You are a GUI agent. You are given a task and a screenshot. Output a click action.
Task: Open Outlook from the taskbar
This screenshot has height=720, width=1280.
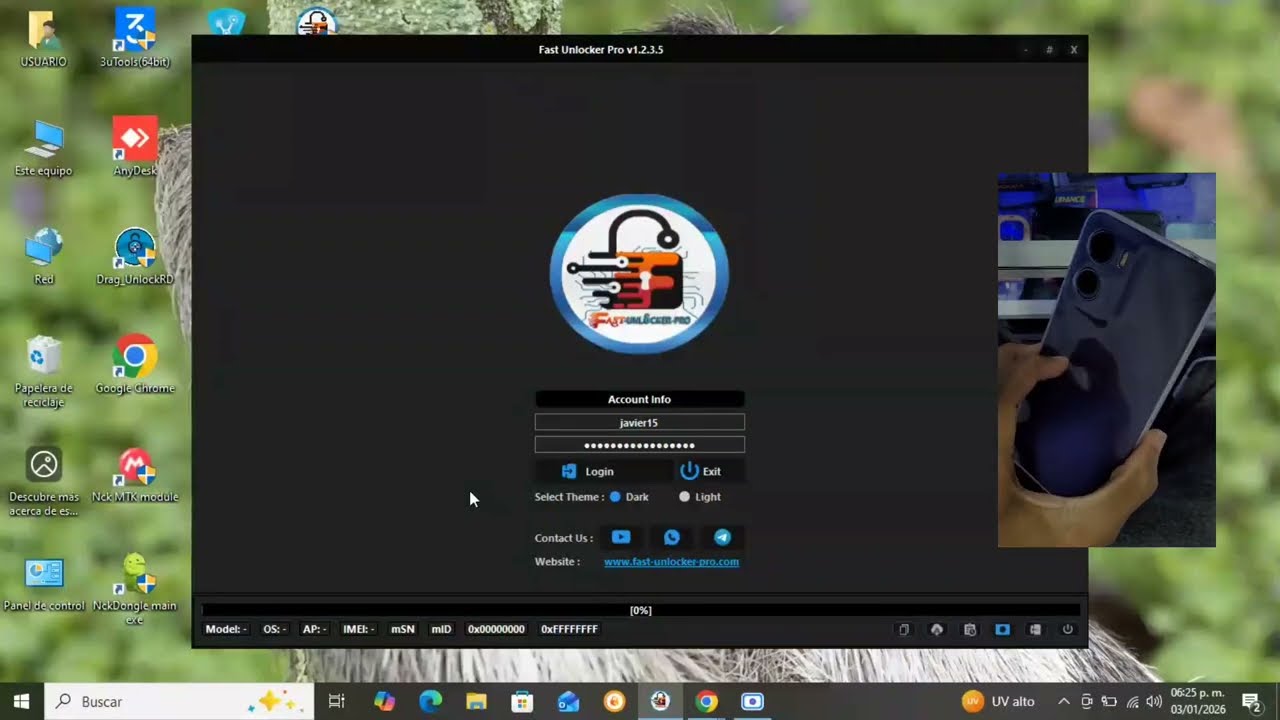568,701
